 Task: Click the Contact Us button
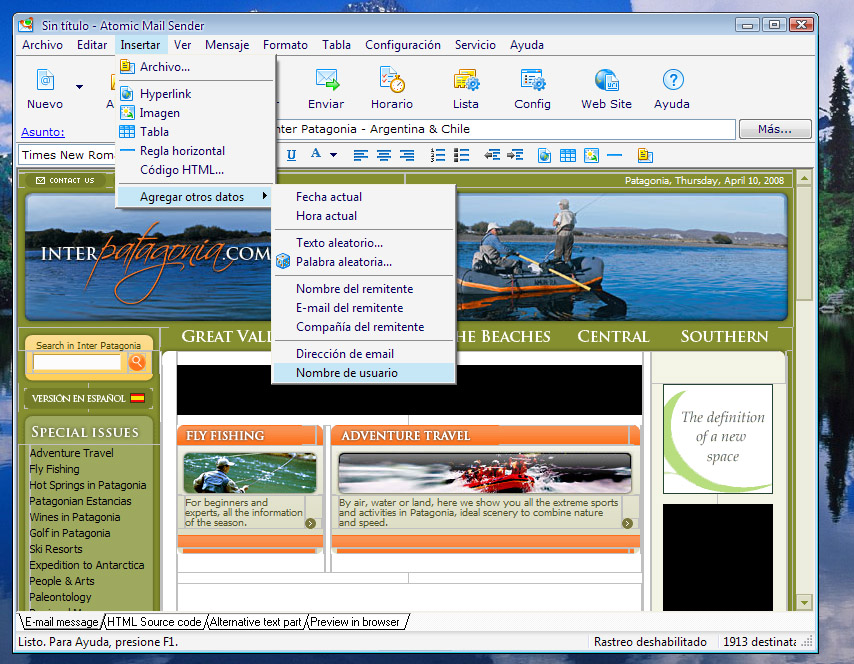pyautogui.click(x=65, y=180)
